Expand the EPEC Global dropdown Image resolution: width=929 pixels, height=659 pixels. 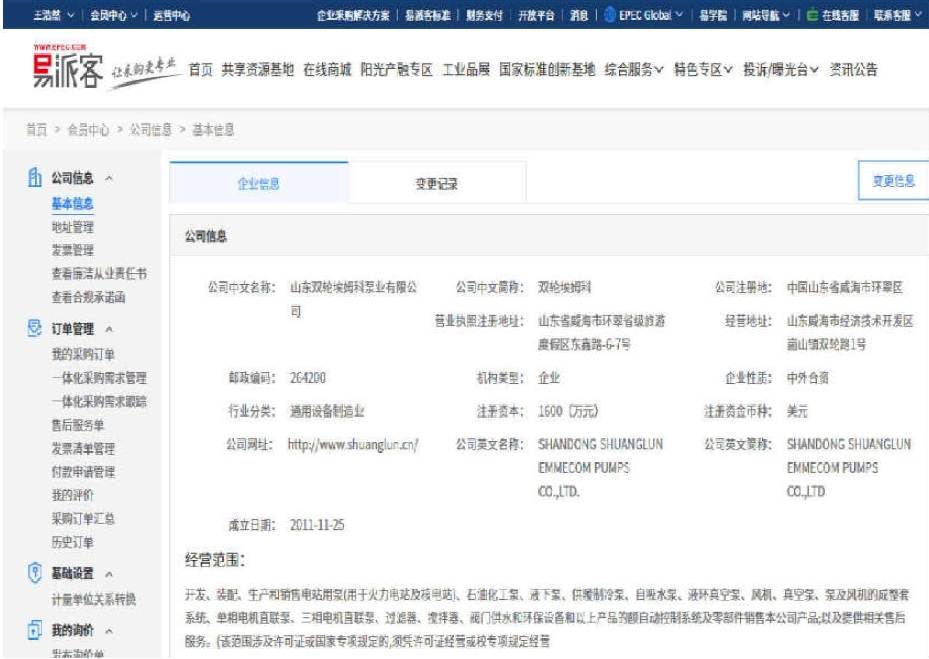click(679, 15)
